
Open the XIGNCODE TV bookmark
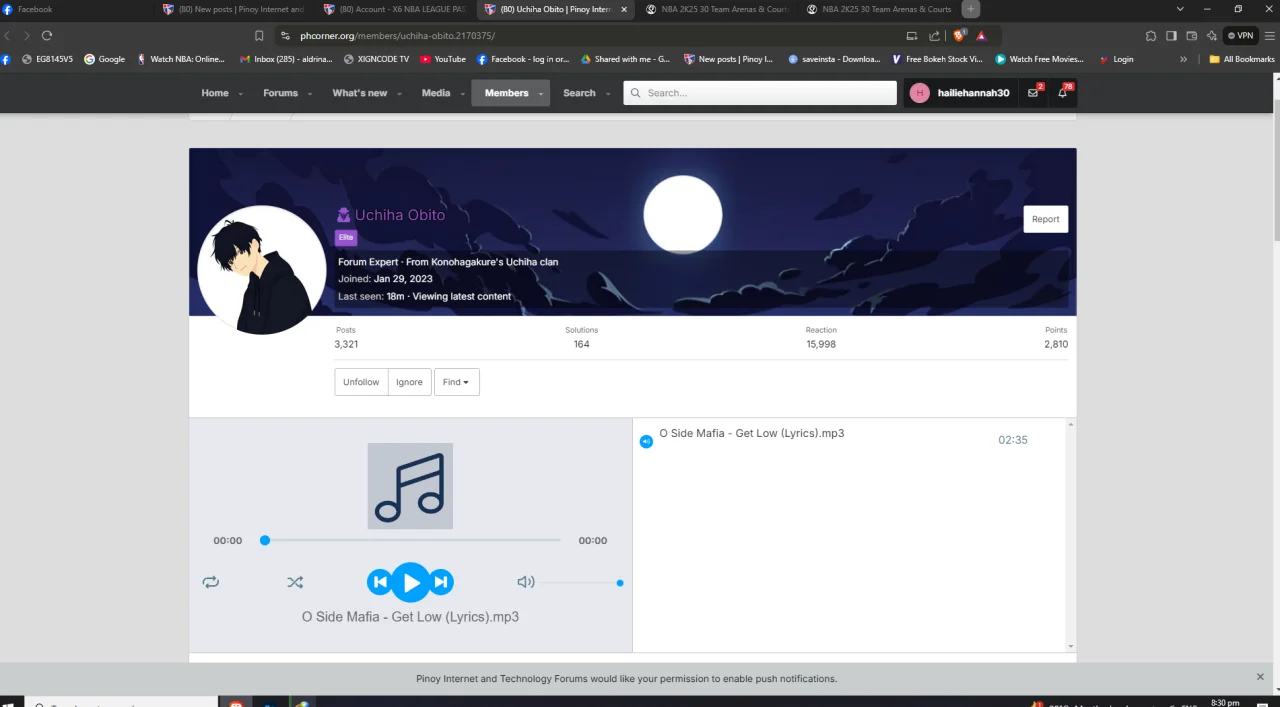[x=376, y=59]
